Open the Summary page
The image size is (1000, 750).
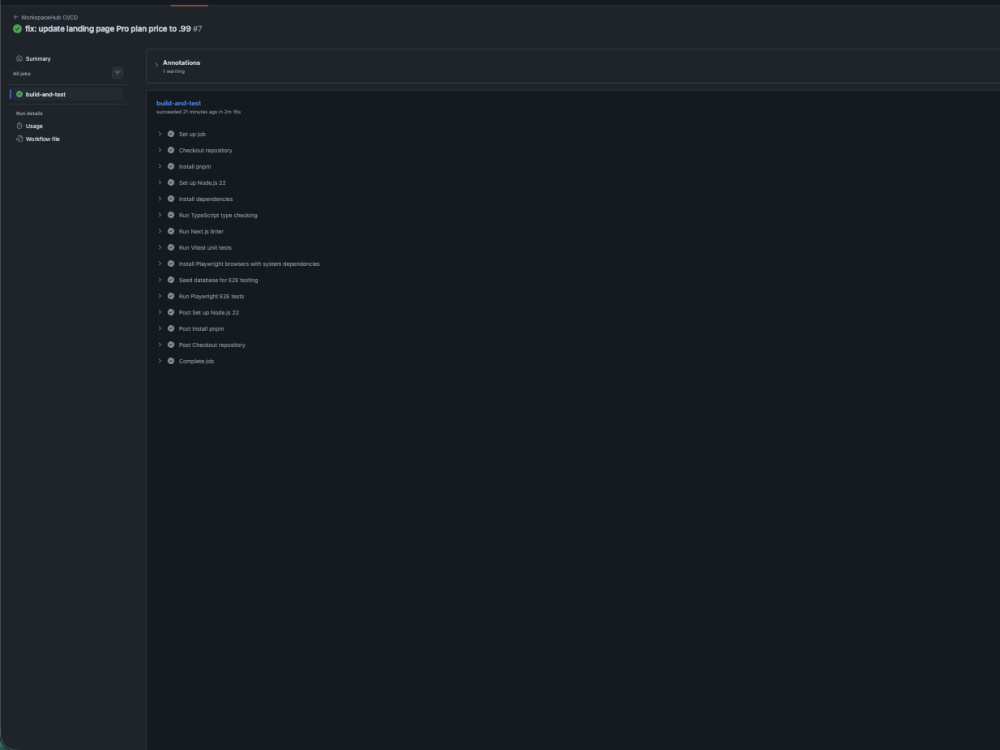tap(38, 59)
